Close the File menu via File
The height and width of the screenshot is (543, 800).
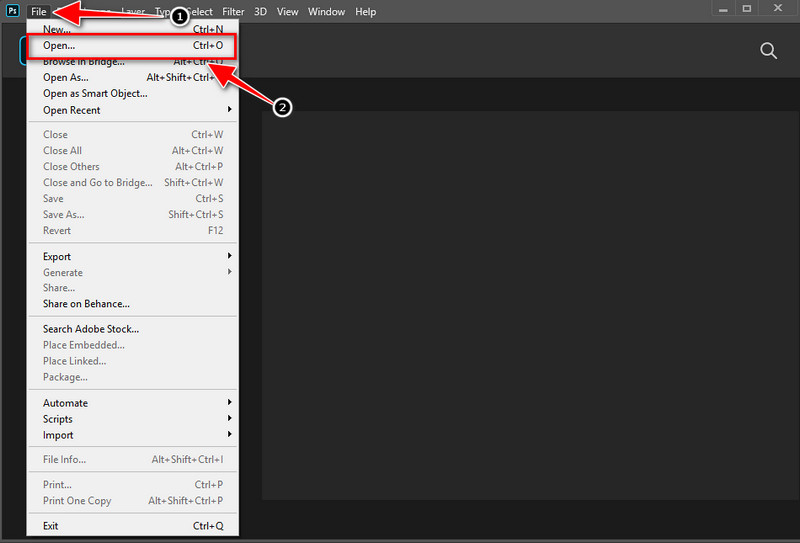[x=38, y=12]
